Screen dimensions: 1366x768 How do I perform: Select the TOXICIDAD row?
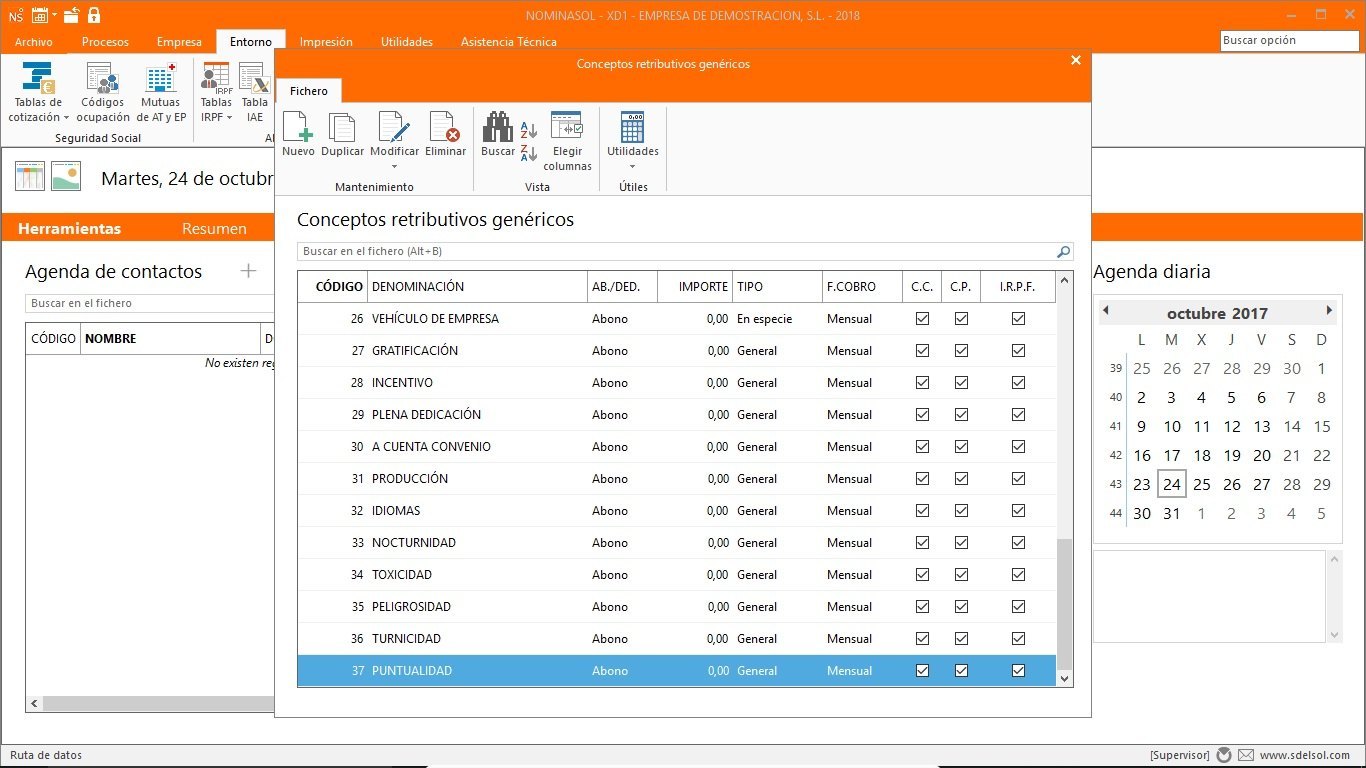click(677, 575)
